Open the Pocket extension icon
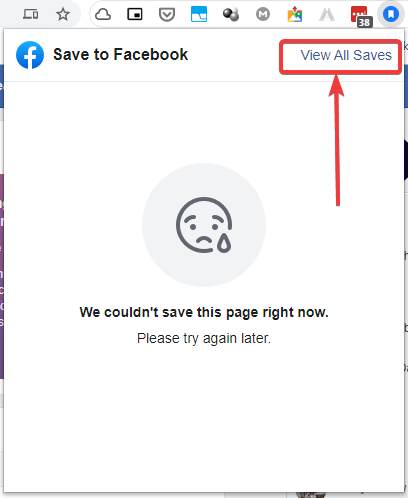Screen dimensions: 408x498 pos(167,15)
